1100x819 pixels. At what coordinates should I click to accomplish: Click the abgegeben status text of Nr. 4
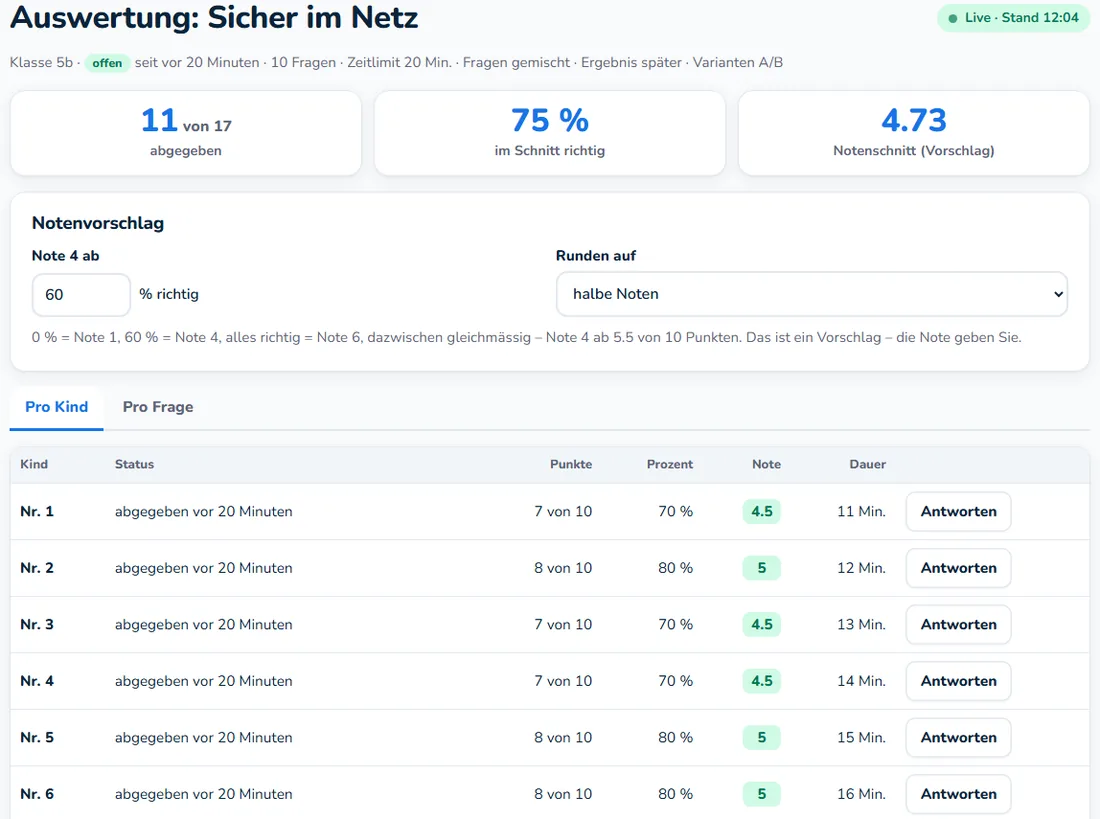tap(203, 681)
